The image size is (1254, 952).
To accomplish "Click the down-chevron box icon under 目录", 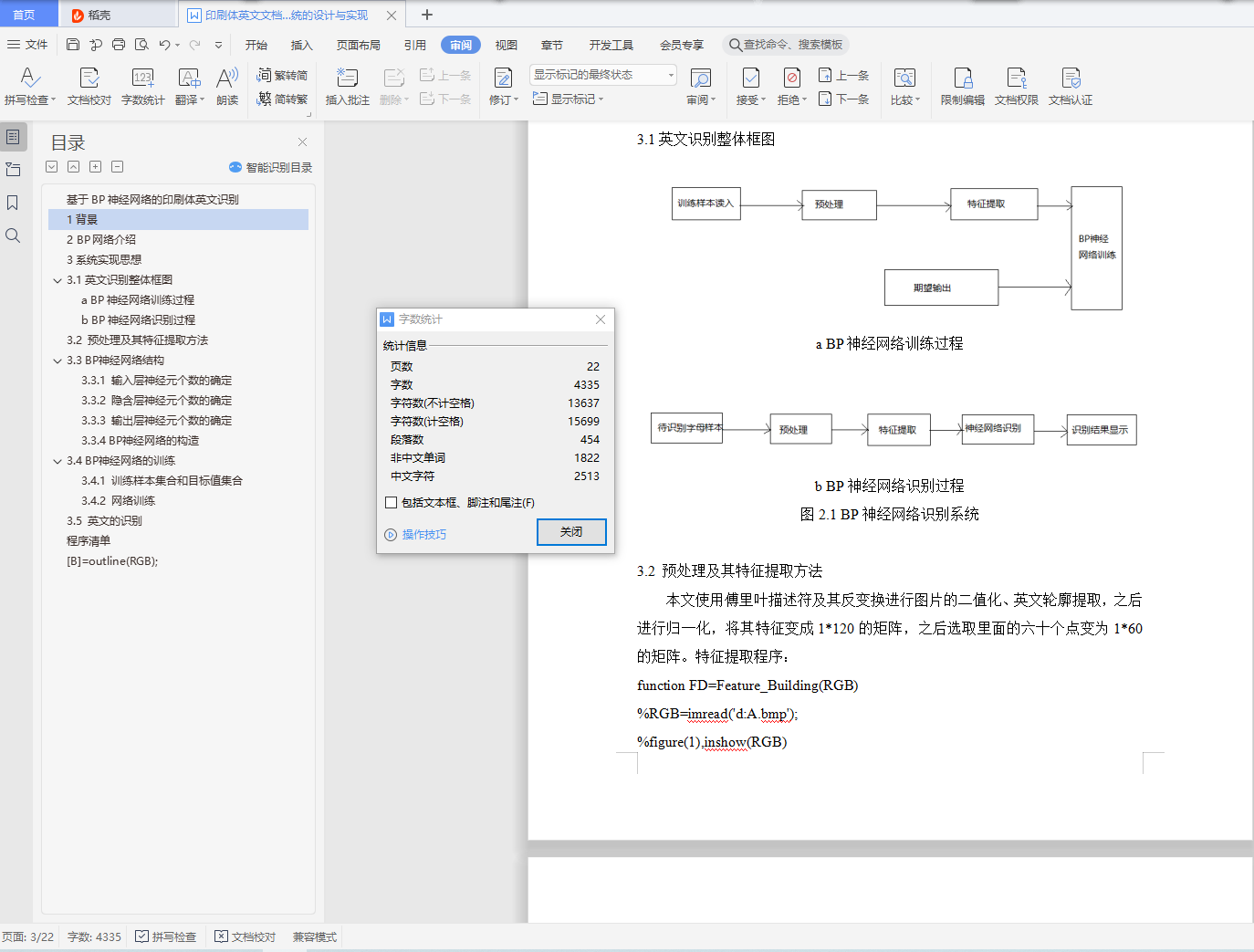I will click(52, 167).
